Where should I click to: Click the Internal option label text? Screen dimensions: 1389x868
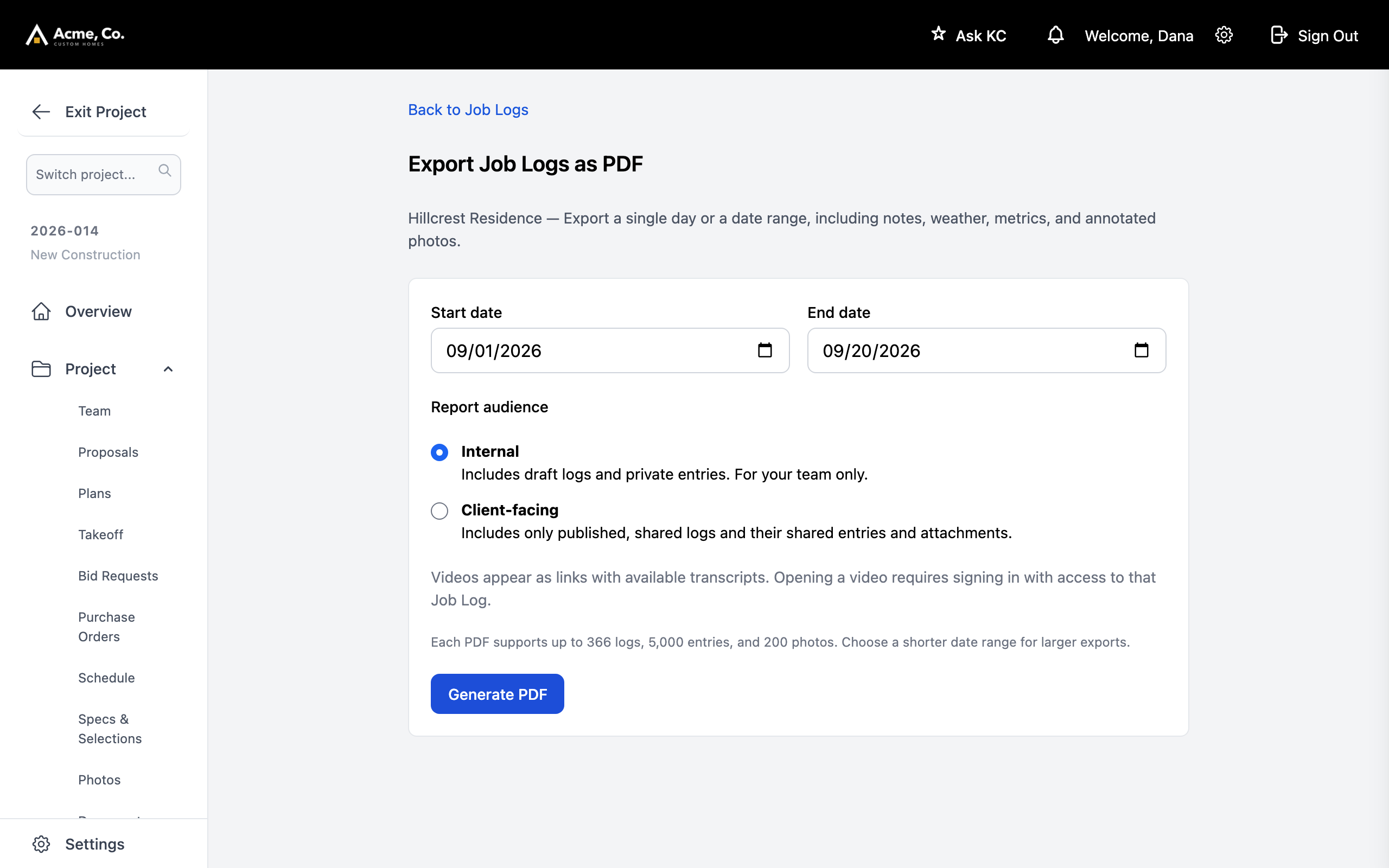(x=490, y=452)
